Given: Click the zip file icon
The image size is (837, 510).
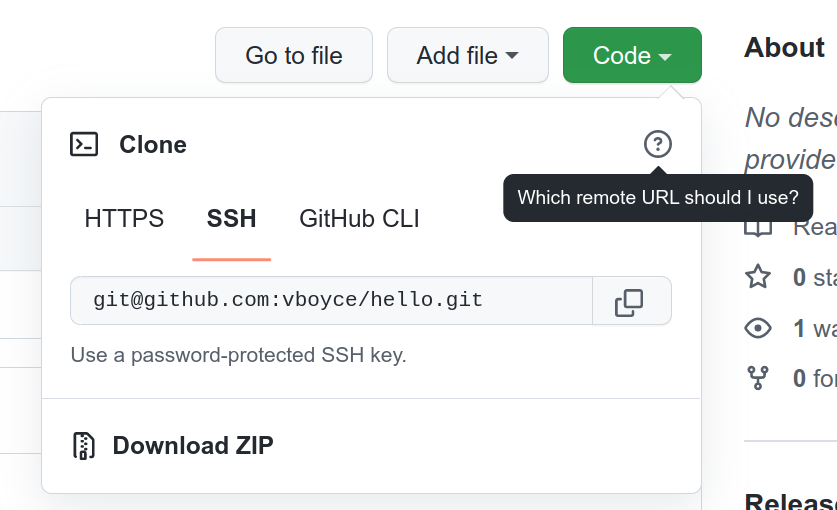Looking at the screenshot, I should [83, 446].
